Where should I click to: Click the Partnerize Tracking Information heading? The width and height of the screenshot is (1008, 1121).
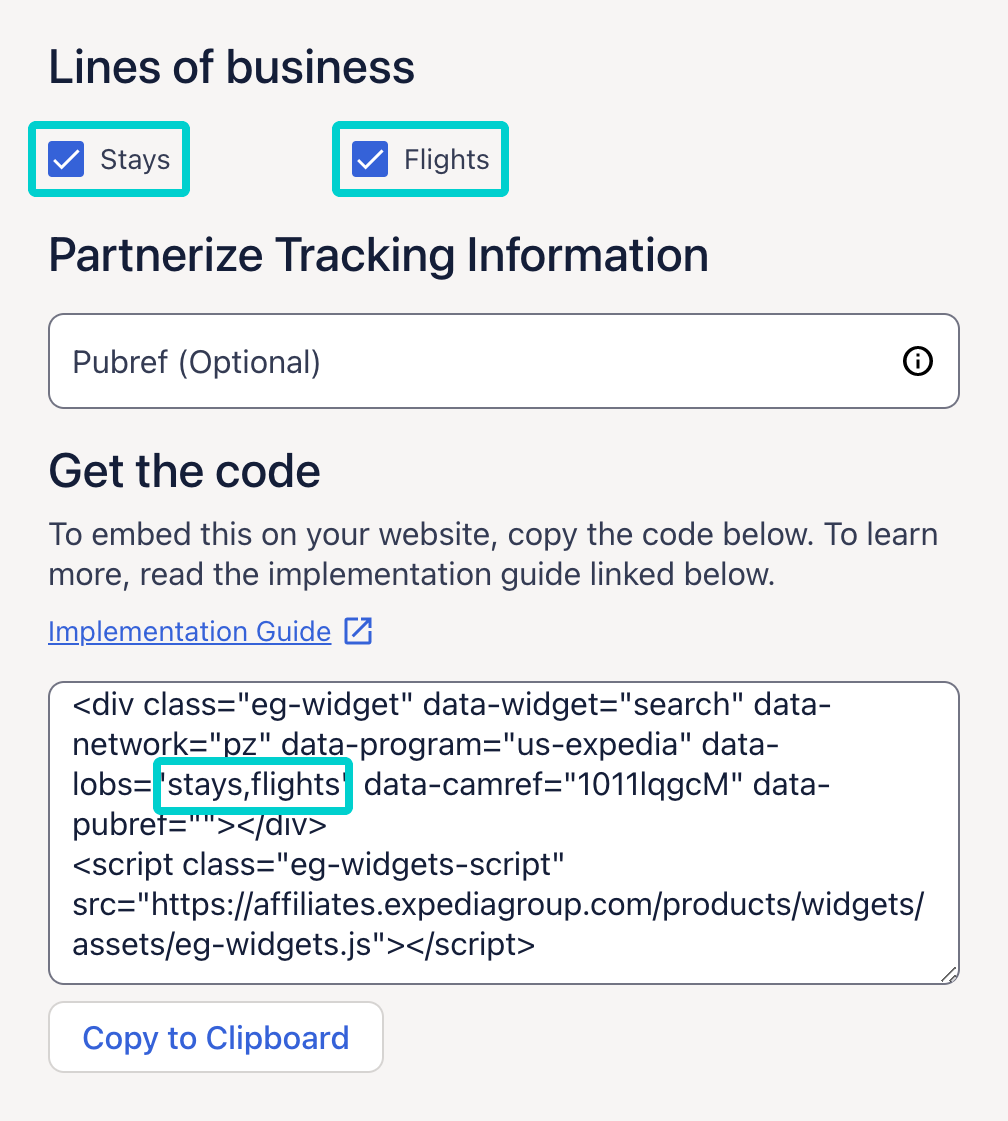coord(378,256)
